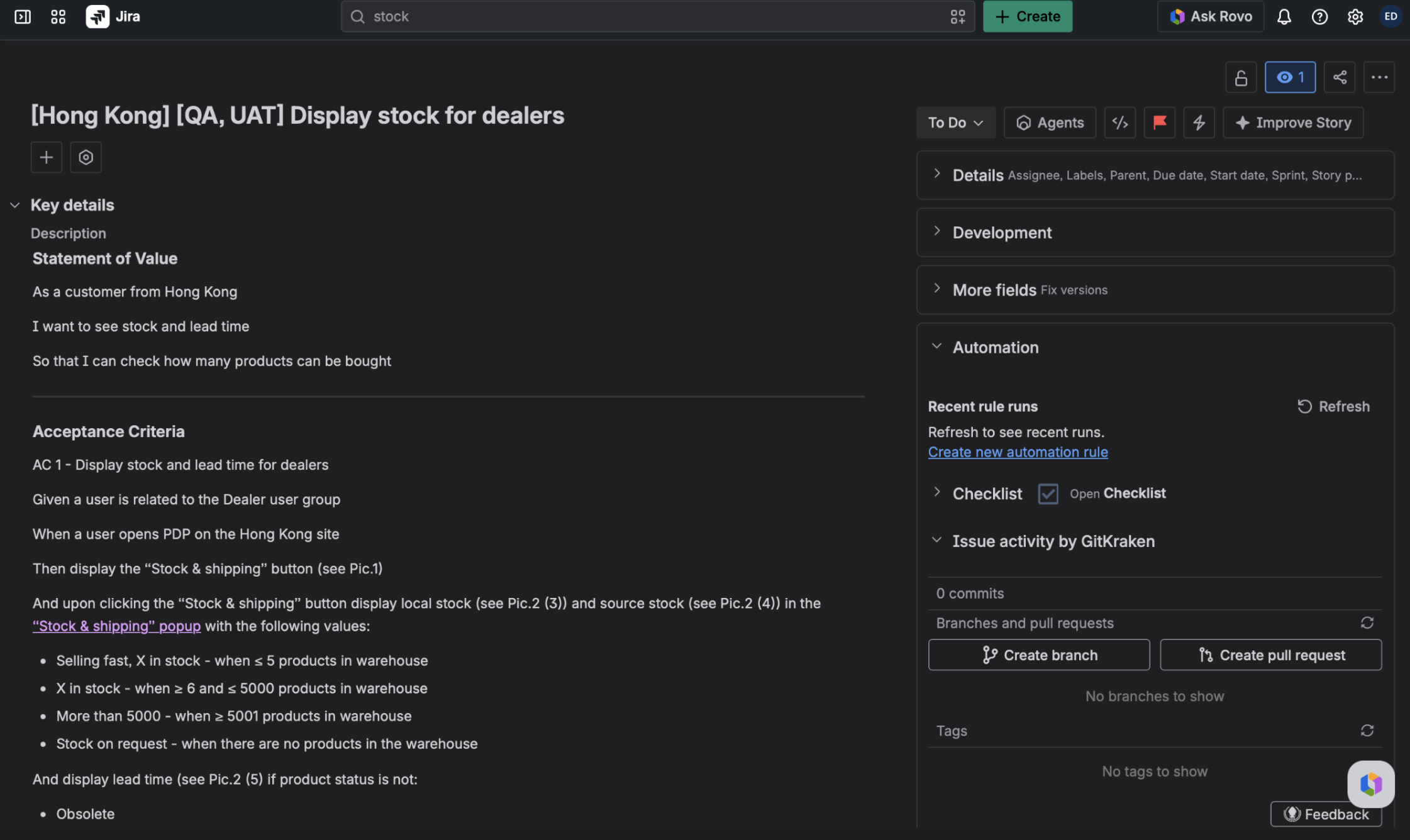Open the help question mark icon
The image size is (1410, 840).
[x=1319, y=17]
